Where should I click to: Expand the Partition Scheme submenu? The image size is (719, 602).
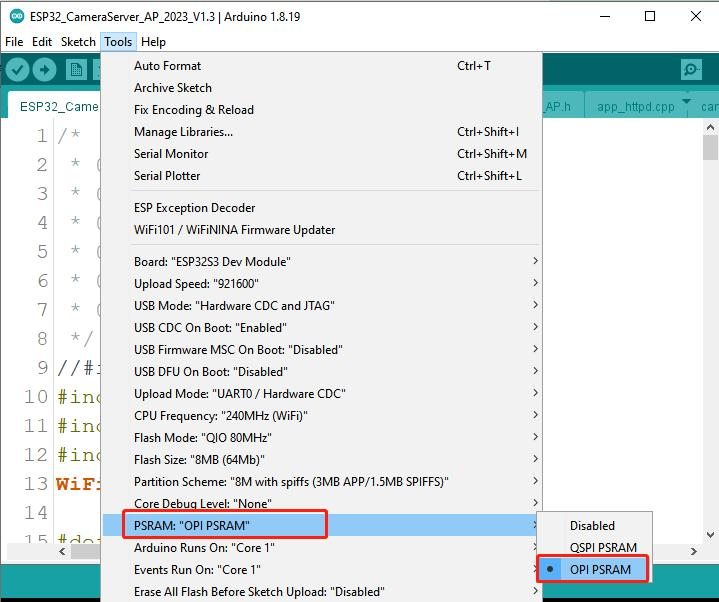321,481
